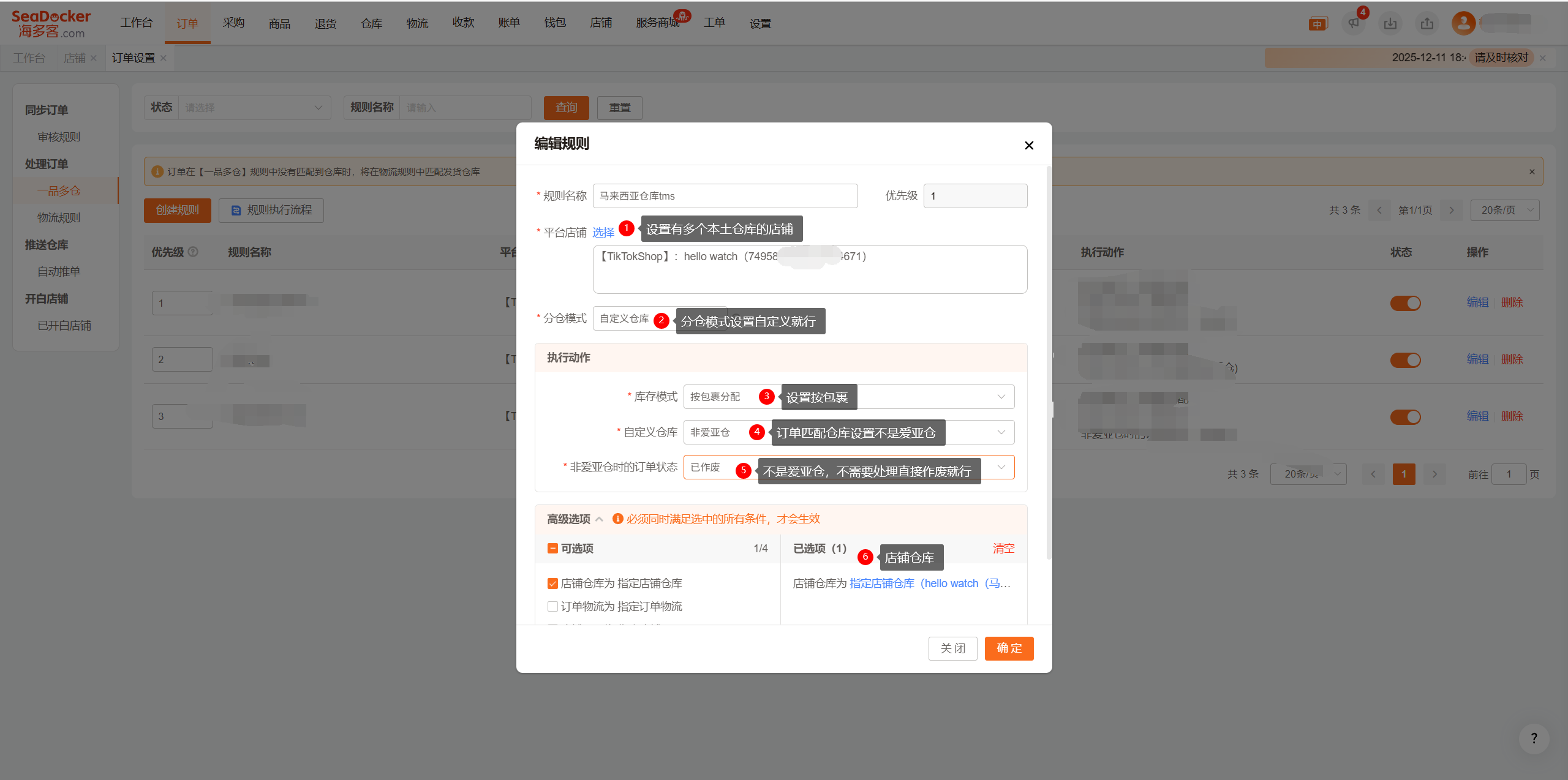
Task: Uncheck 店铺仓库为 指定店铺仓库 checkbox
Action: [x=552, y=583]
